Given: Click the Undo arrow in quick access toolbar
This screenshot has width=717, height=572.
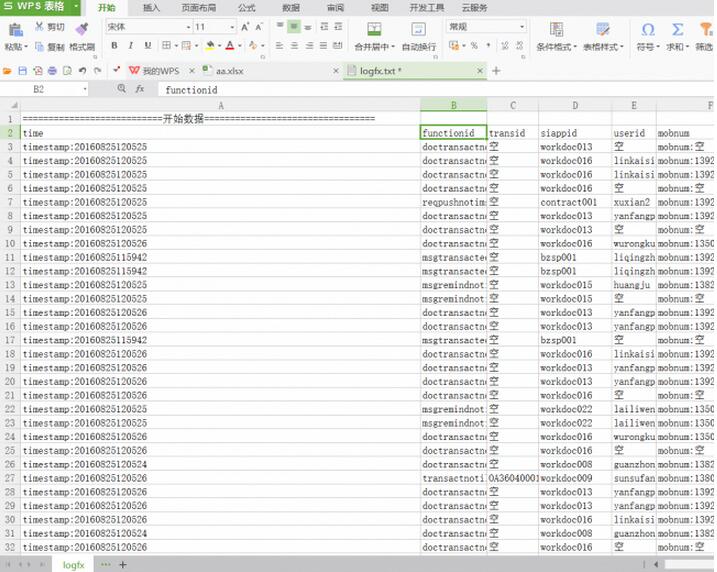Looking at the screenshot, I should 82,71.
